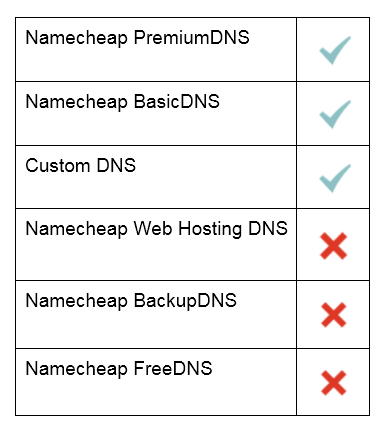Select the Namecheap PremiumDNS label
This screenshot has width=385, height=428.
137,38
